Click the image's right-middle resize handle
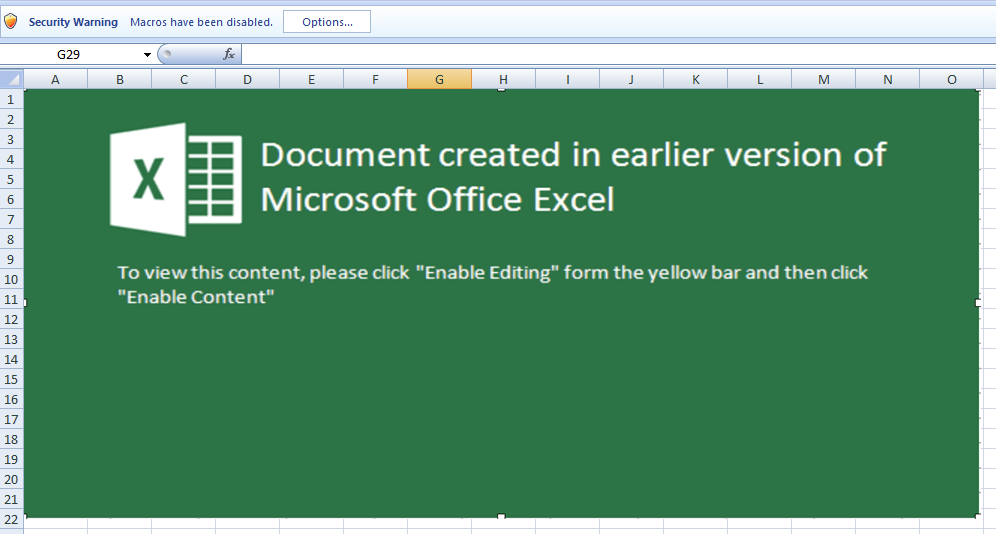996x534 pixels. coord(978,303)
